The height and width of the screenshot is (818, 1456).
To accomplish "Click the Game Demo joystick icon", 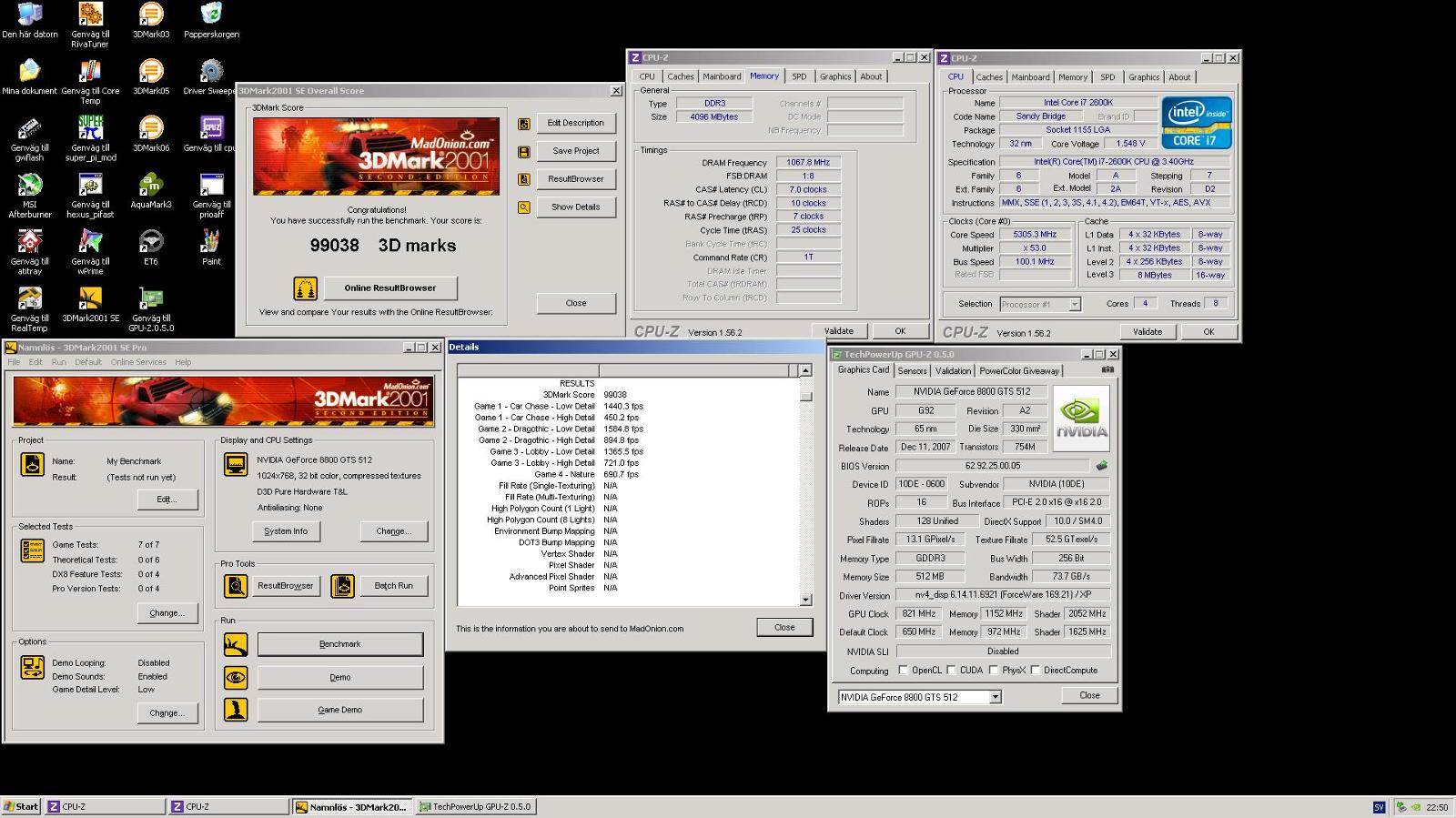I will point(236,710).
